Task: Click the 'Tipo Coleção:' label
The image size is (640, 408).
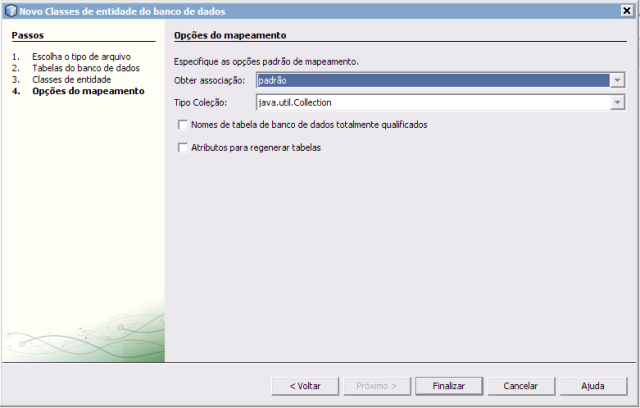Action: (201, 102)
